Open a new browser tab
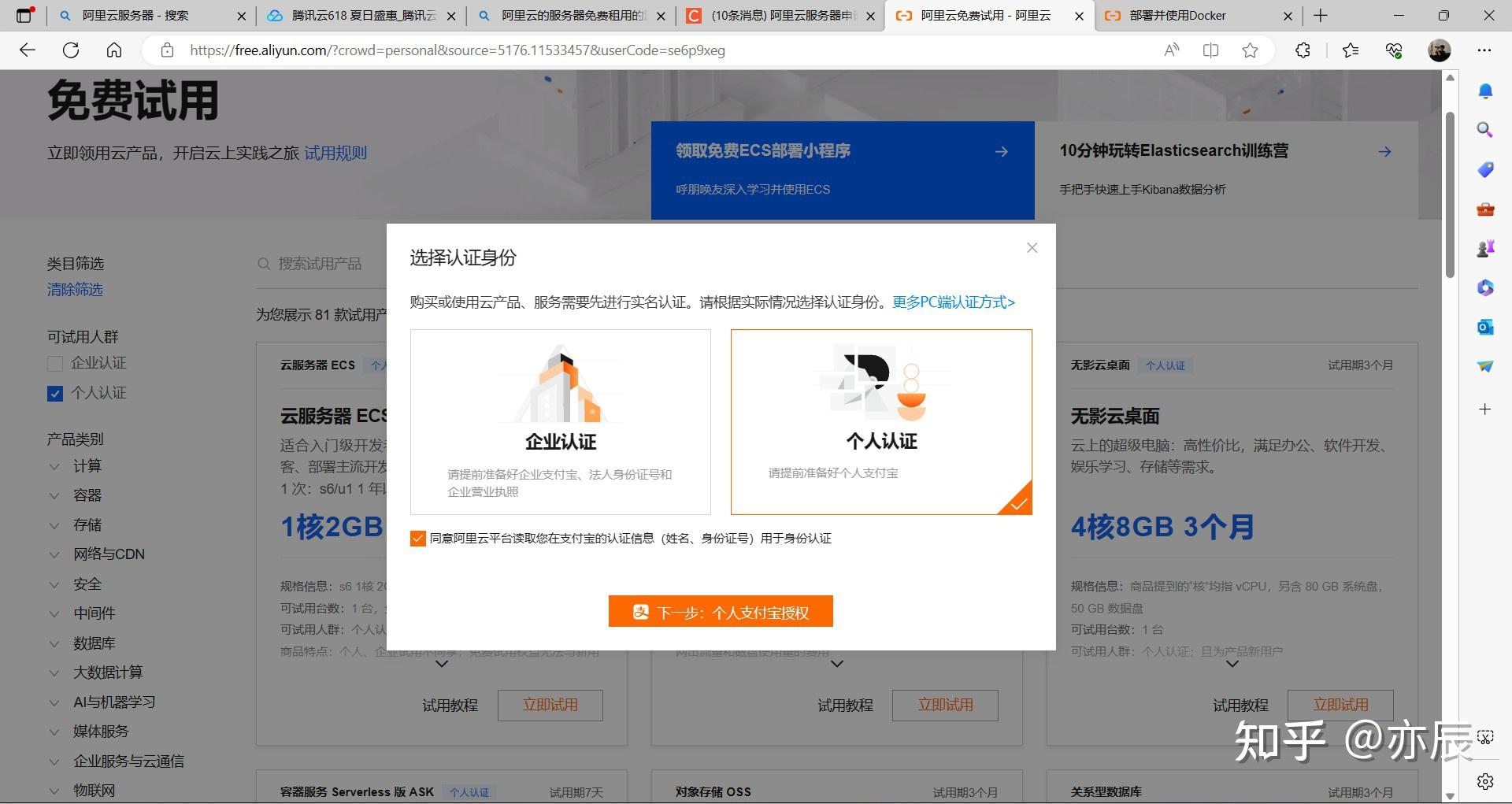The image size is (1512, 804). click(1321, 15)
